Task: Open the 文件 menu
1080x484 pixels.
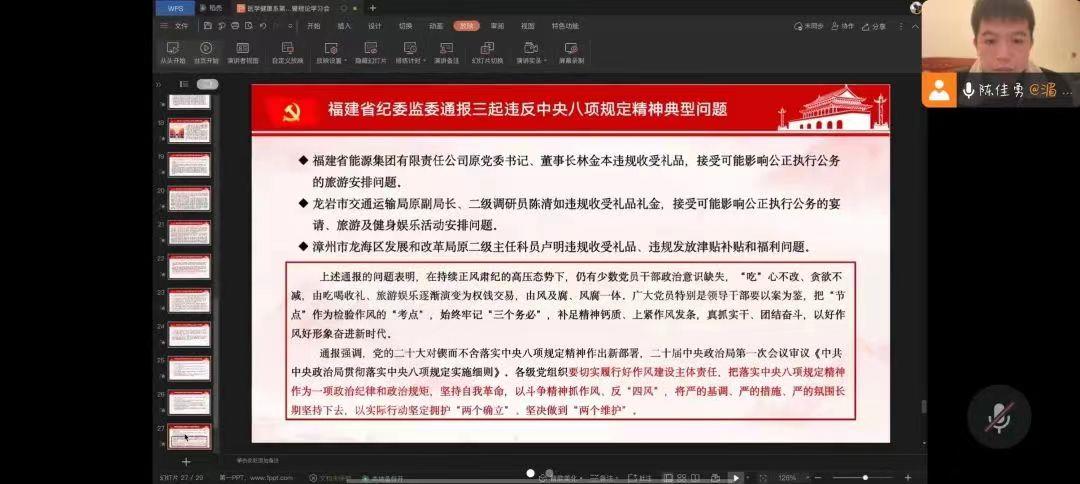Action: [x=181, y=26]
